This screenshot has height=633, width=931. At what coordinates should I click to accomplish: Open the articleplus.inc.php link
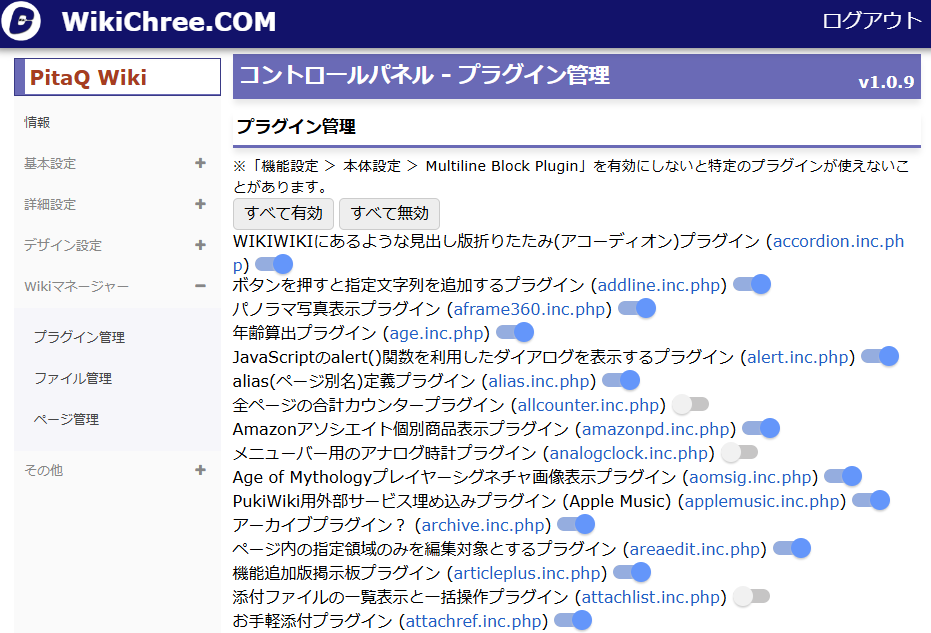527,573
